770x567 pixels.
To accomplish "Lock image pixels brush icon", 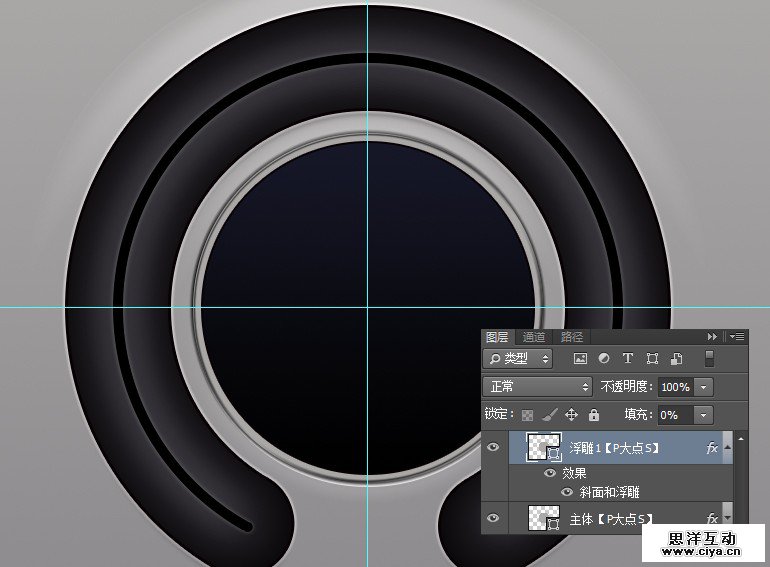I will click(x=549, y=414).
